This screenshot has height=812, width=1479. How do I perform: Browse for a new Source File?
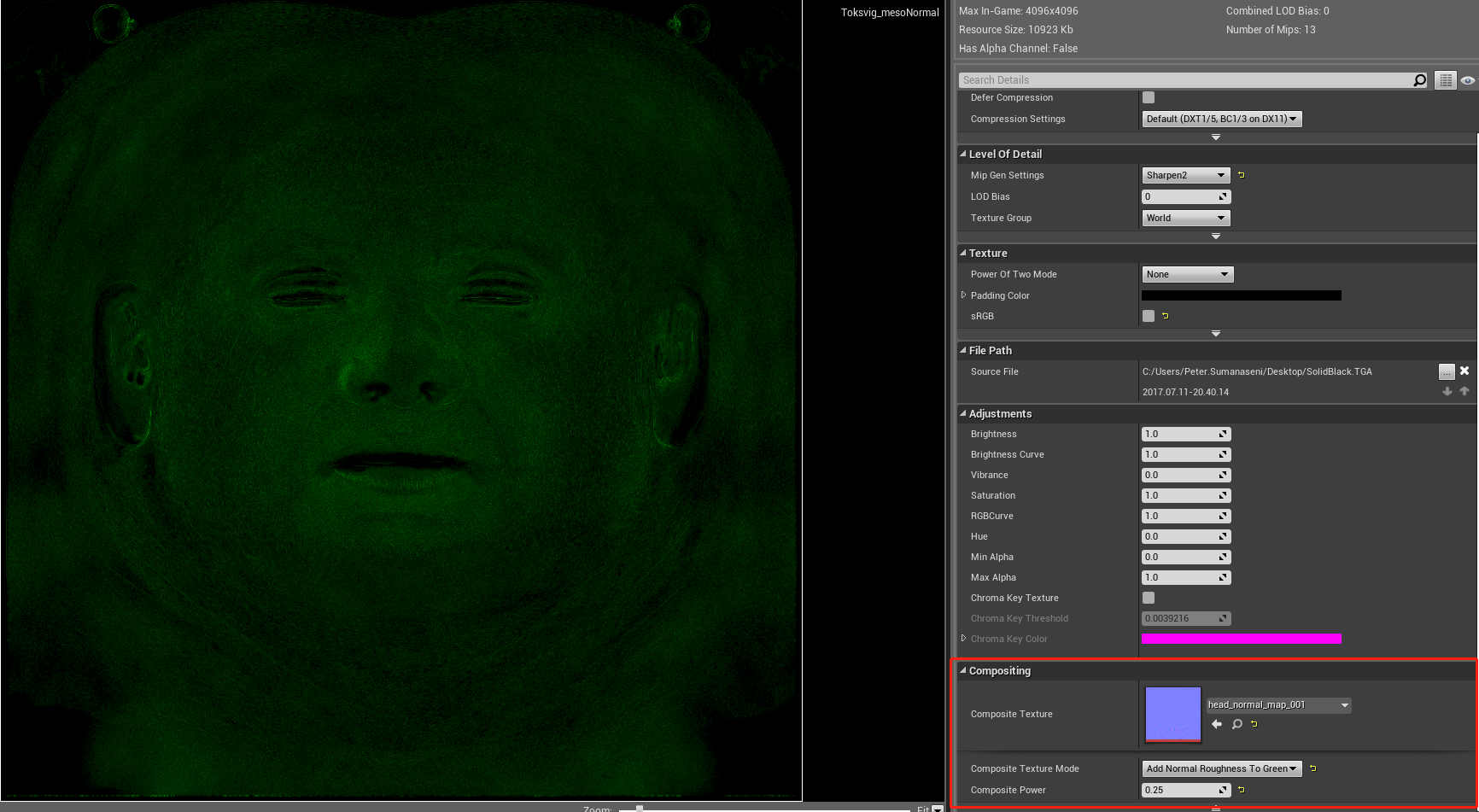[x=1446, y=371]
